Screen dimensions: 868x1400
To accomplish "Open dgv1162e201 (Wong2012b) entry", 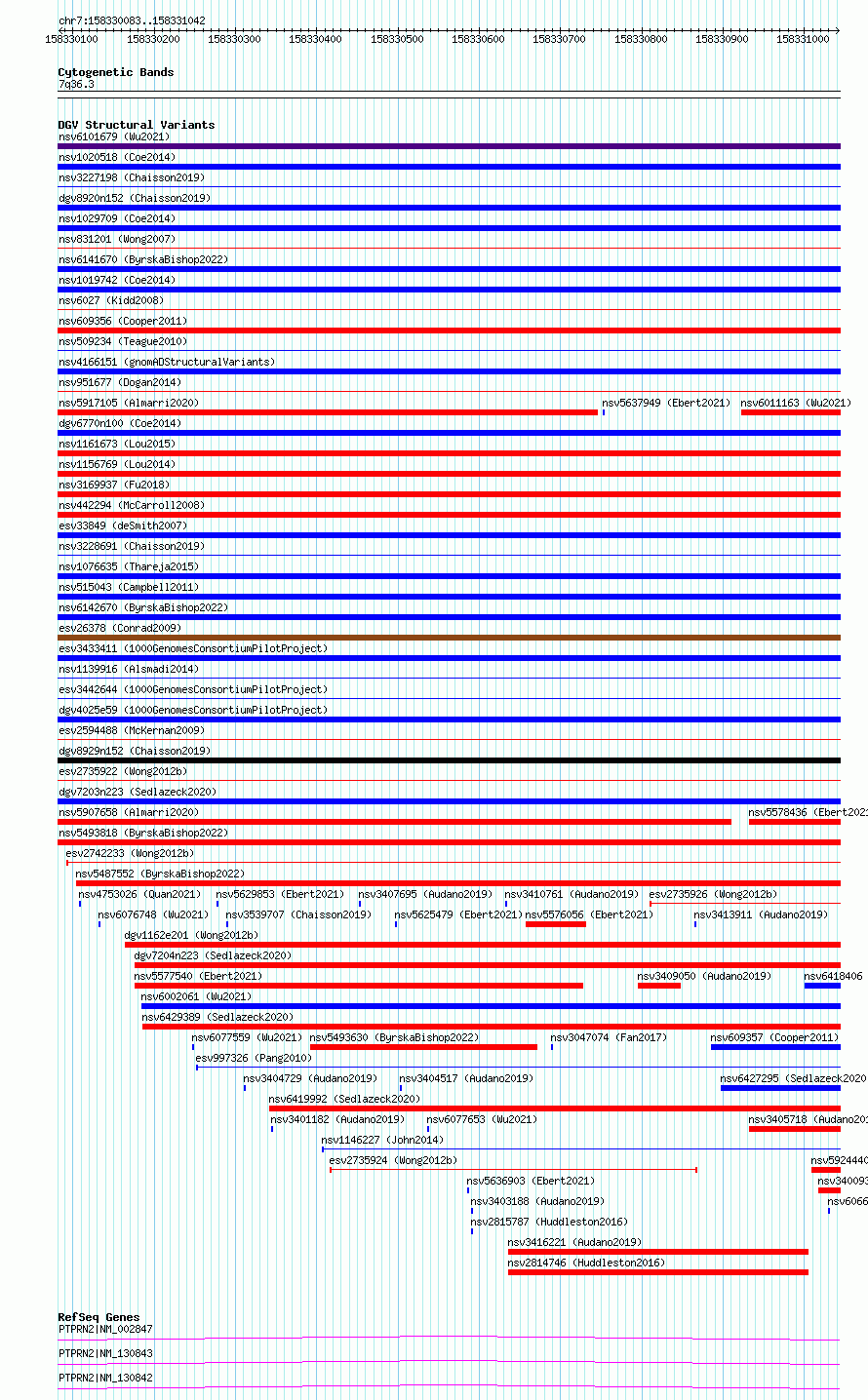I will [191, 935].
